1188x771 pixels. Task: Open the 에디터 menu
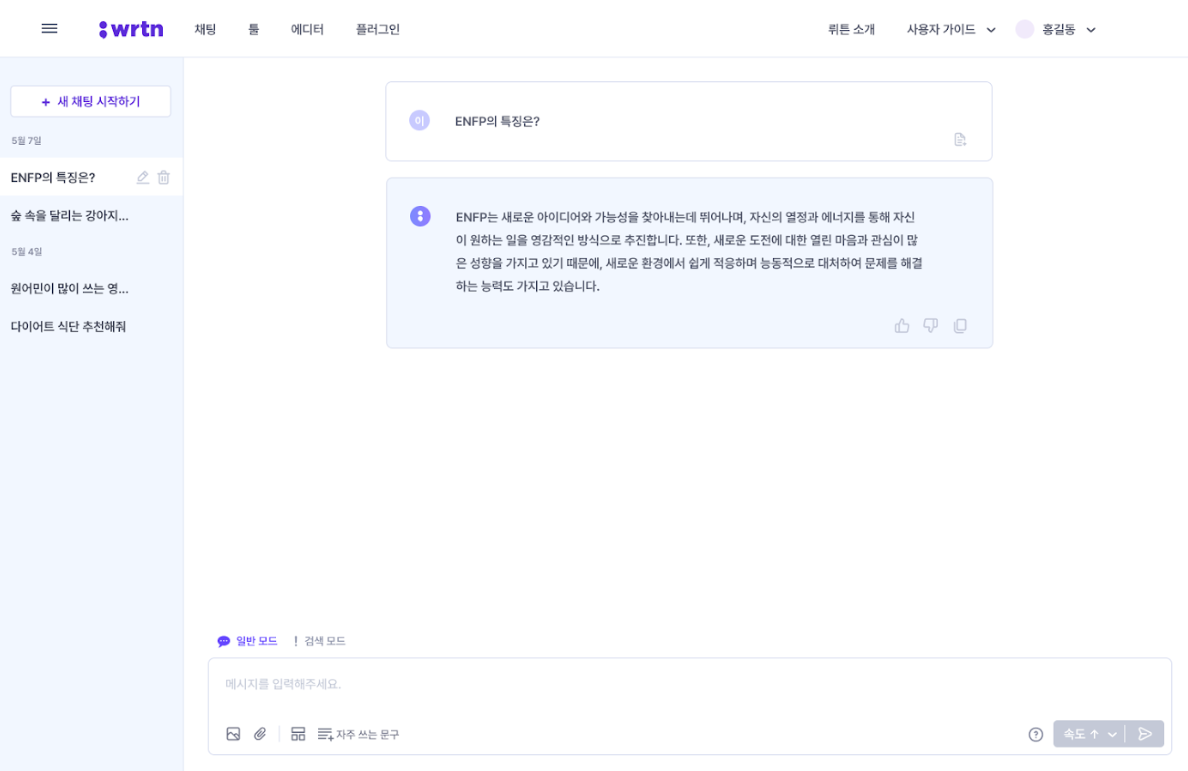pyautogui.click(x=307, y=30)
